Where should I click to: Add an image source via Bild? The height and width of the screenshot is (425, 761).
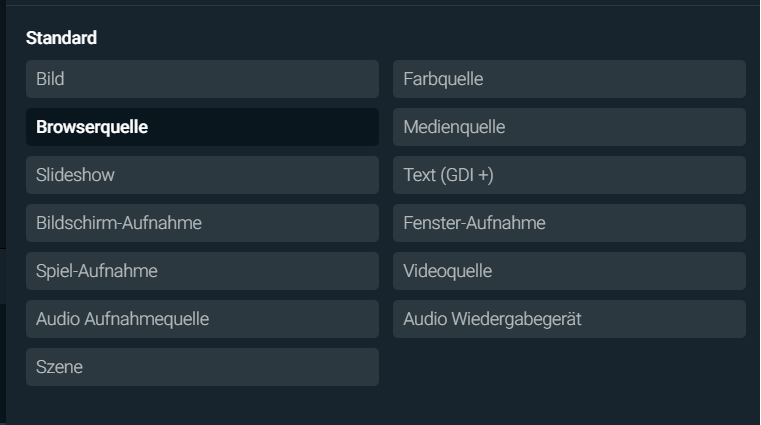point(202,79)
